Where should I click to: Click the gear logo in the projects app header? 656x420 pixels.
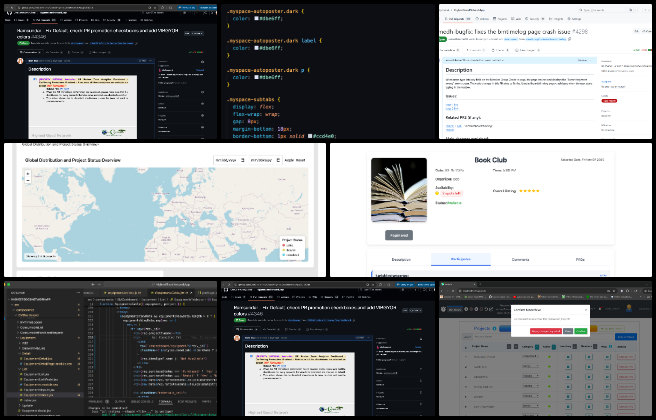click(x=444, y=309)
